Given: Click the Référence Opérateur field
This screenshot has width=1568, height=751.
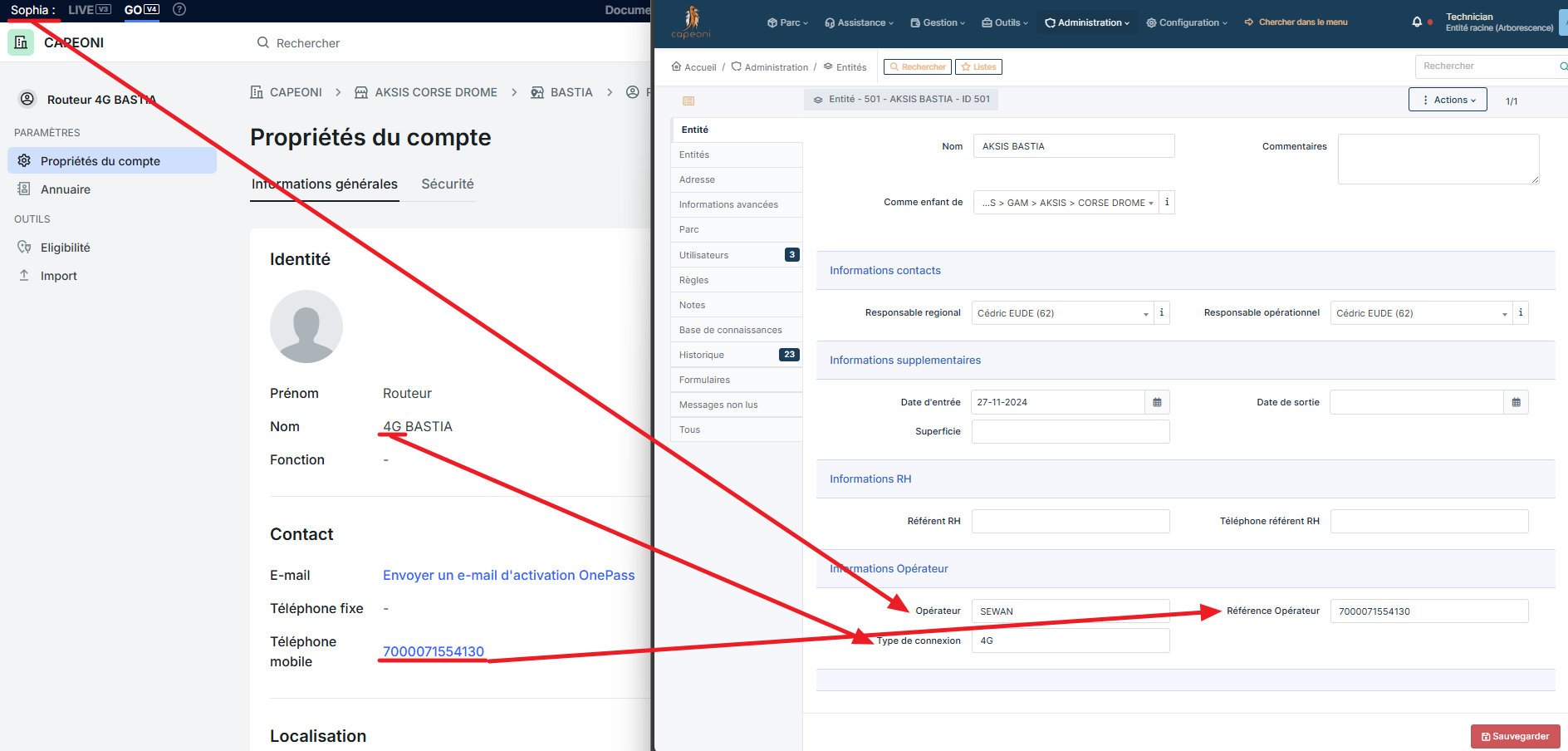Looking at the screenshot, I should coord(1429,611).
